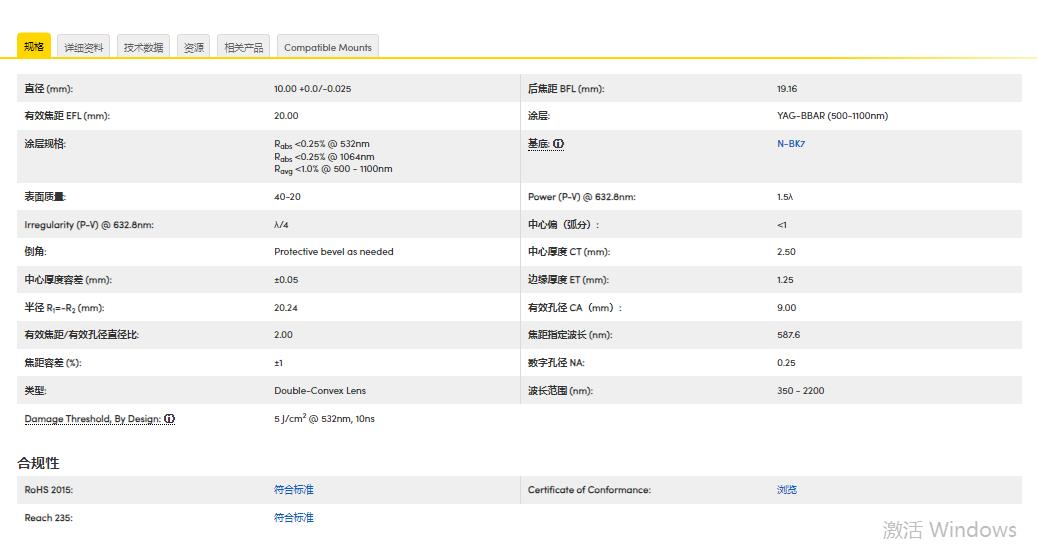The width and height of the screenshot is (1037, 546).
Task: Select Rabs <0.25% @ 1064nm line
Action: (324, 157)
